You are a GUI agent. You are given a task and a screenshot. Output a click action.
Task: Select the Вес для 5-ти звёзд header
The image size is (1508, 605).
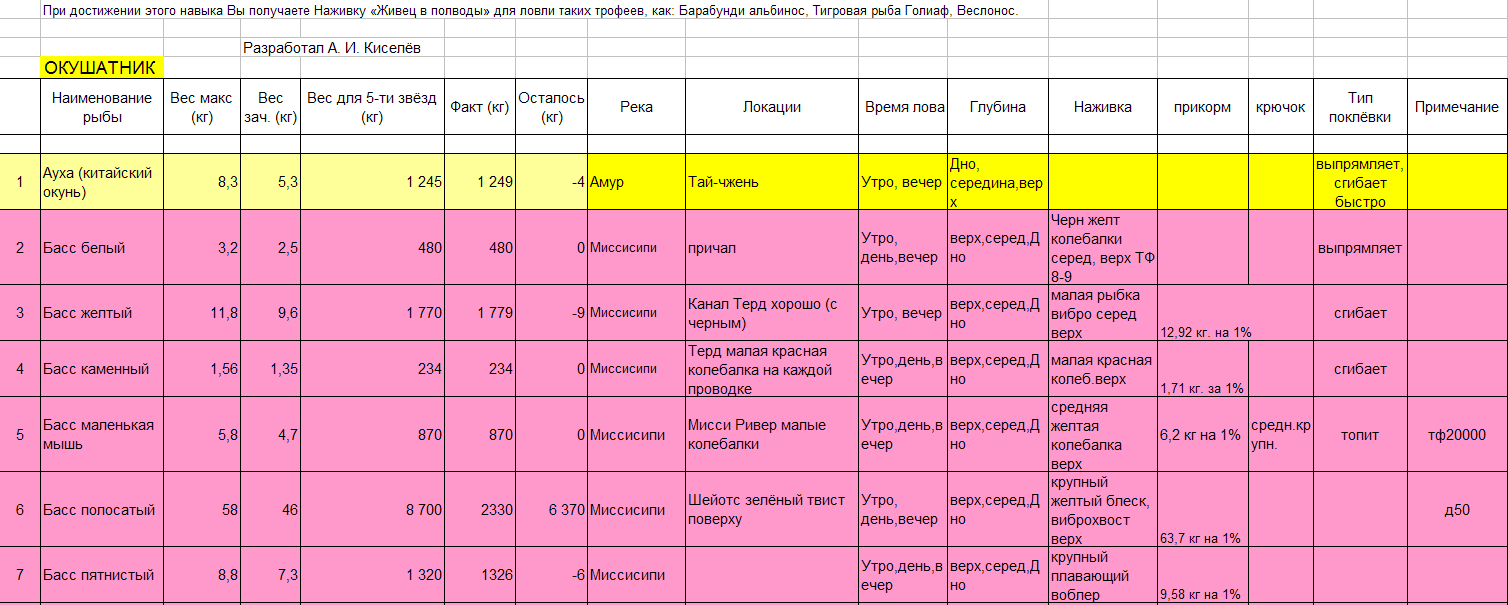pos(372,107)
